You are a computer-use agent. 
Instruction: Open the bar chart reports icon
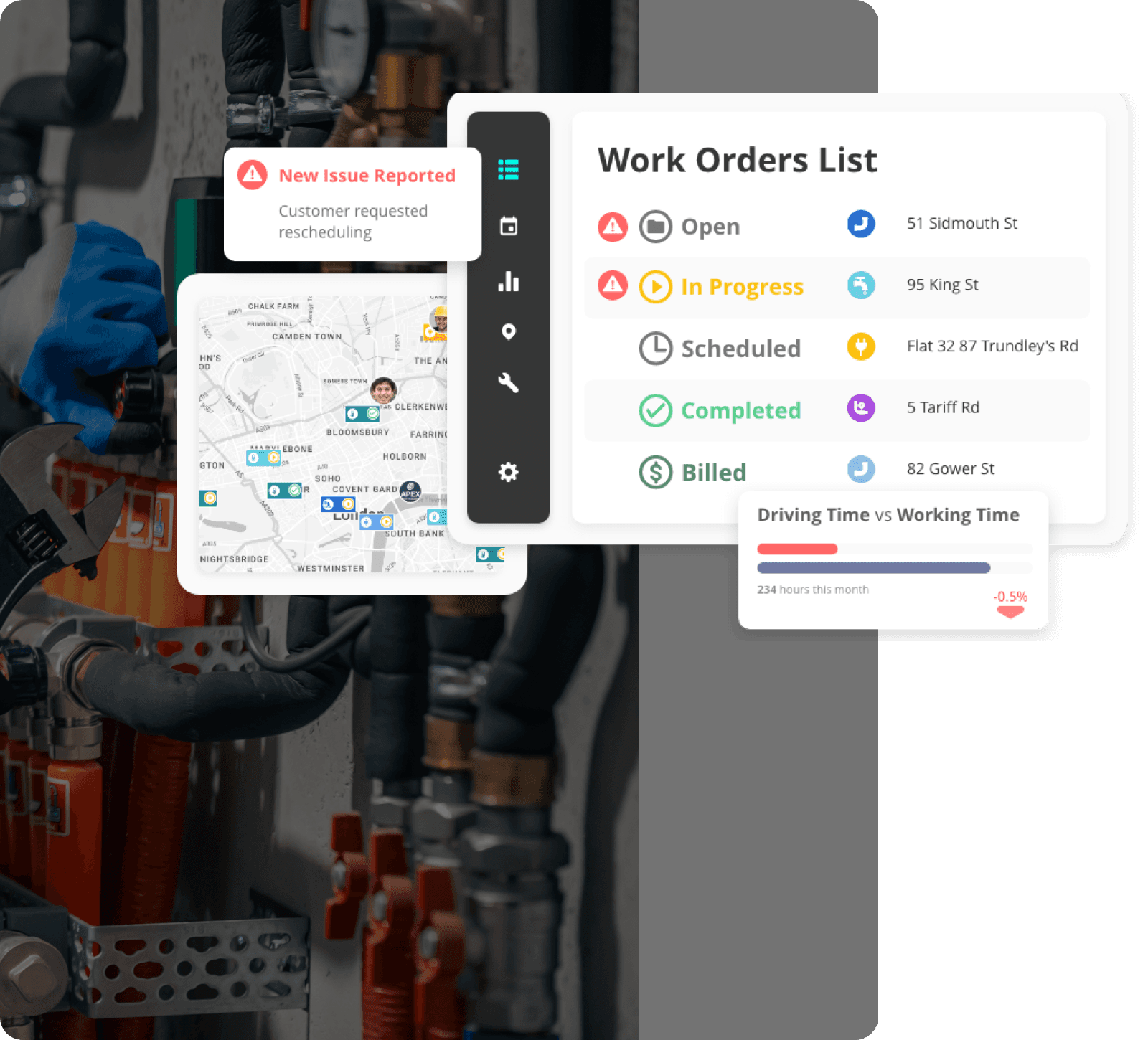tap(508, 282)
